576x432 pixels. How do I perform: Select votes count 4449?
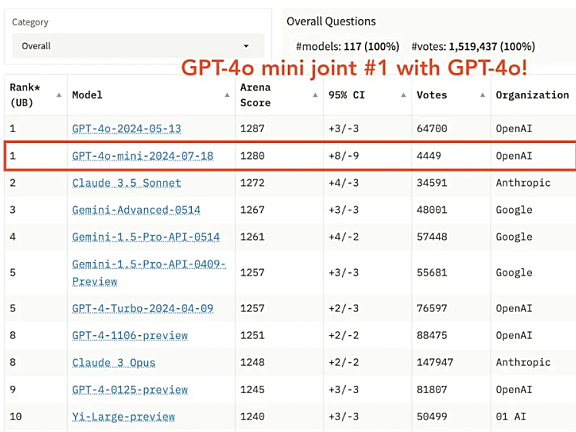(x=429, y=156)
